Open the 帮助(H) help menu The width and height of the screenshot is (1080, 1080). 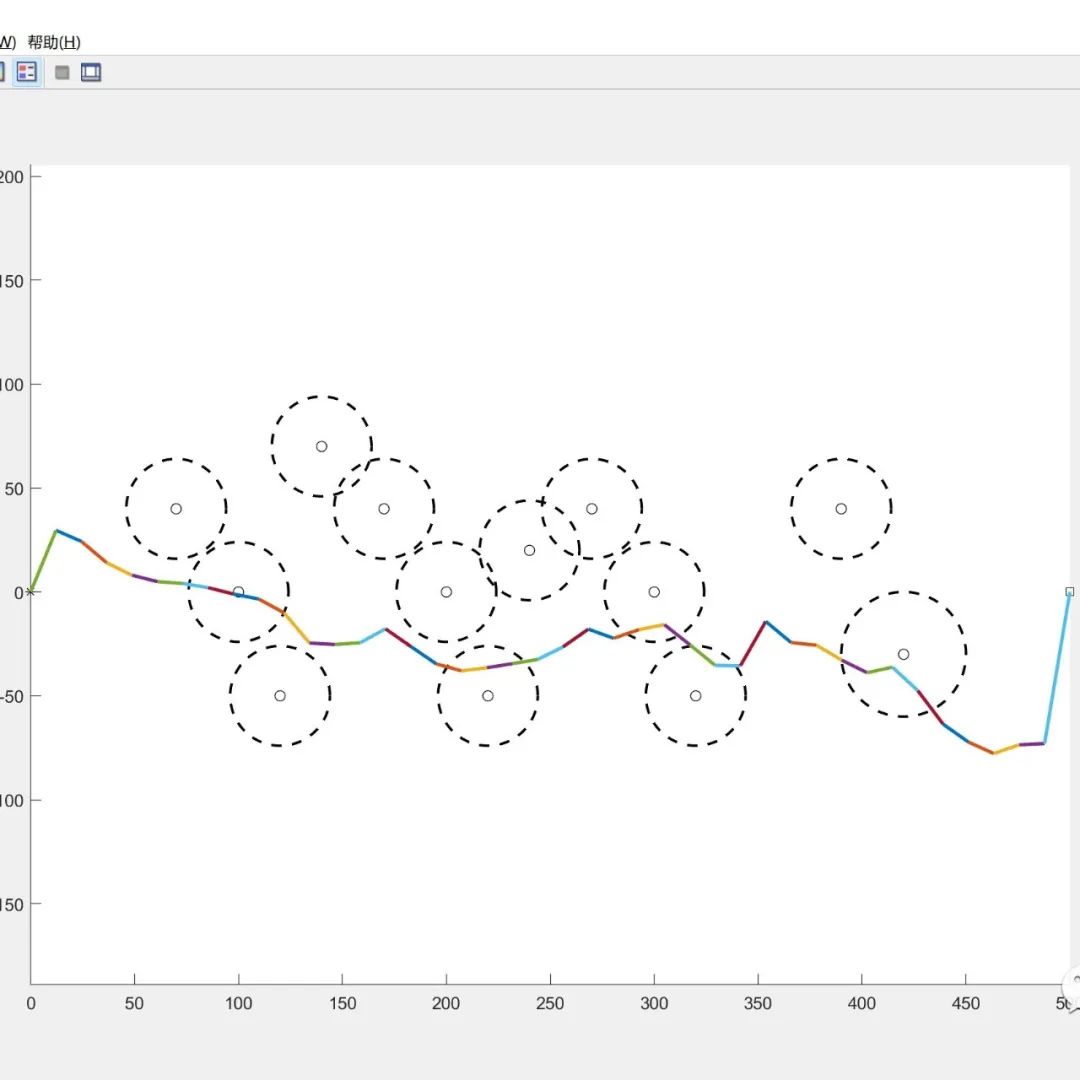coord(54,43)
